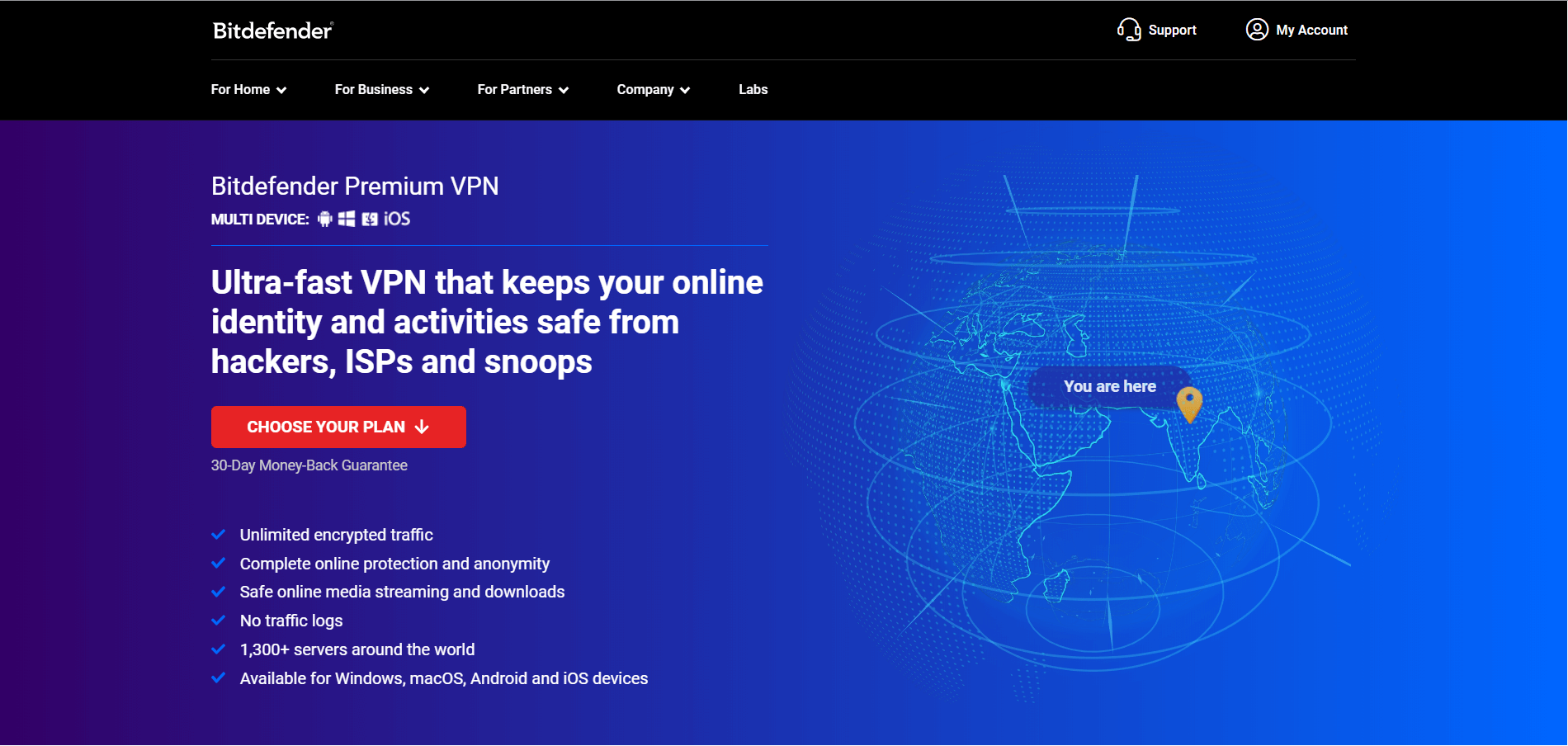Click the My Account user icon
This screenshot has height=746, width=1568.
click(1257, 30)
